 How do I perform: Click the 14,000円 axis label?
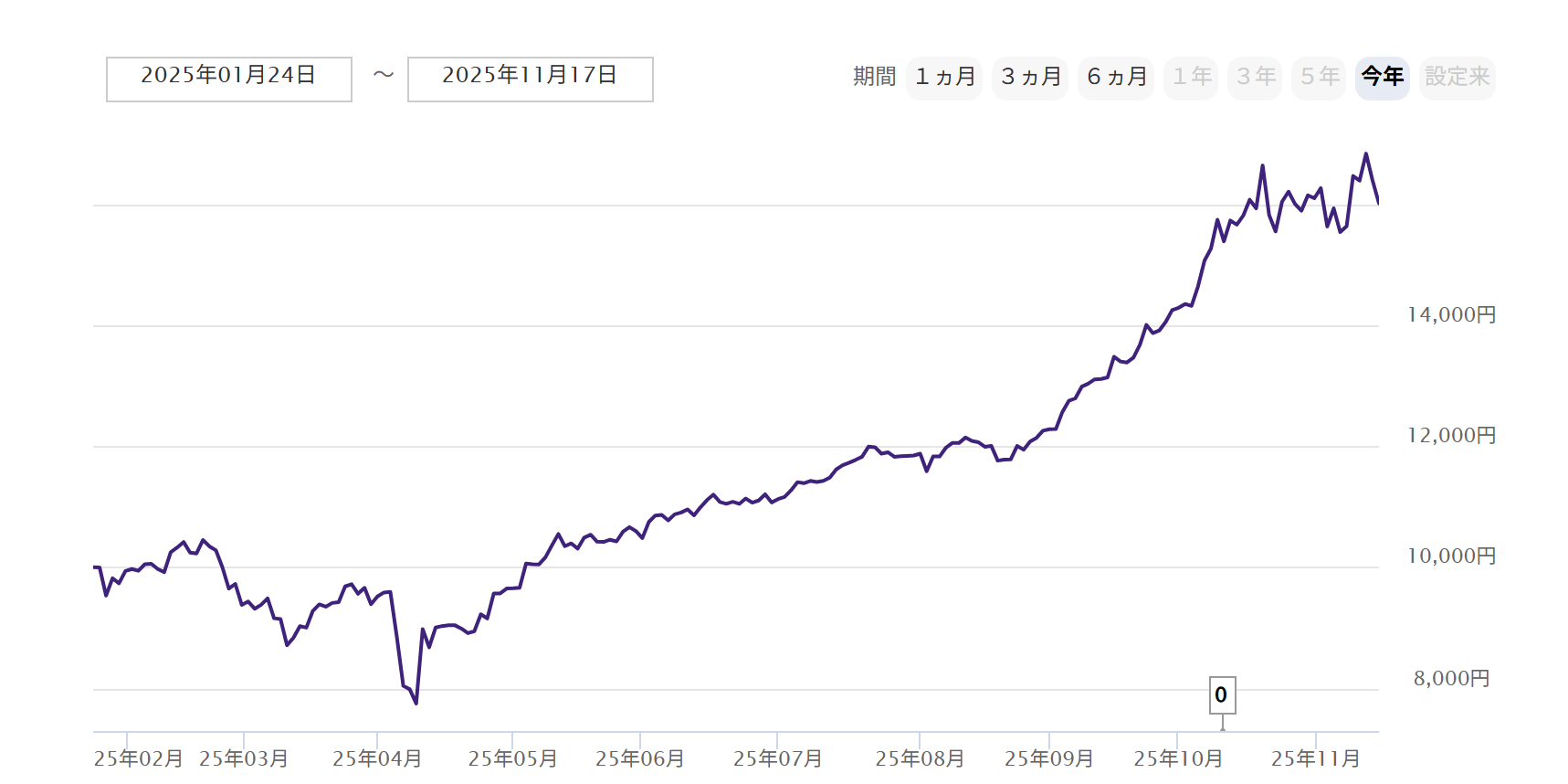(x=1451, y=315)
